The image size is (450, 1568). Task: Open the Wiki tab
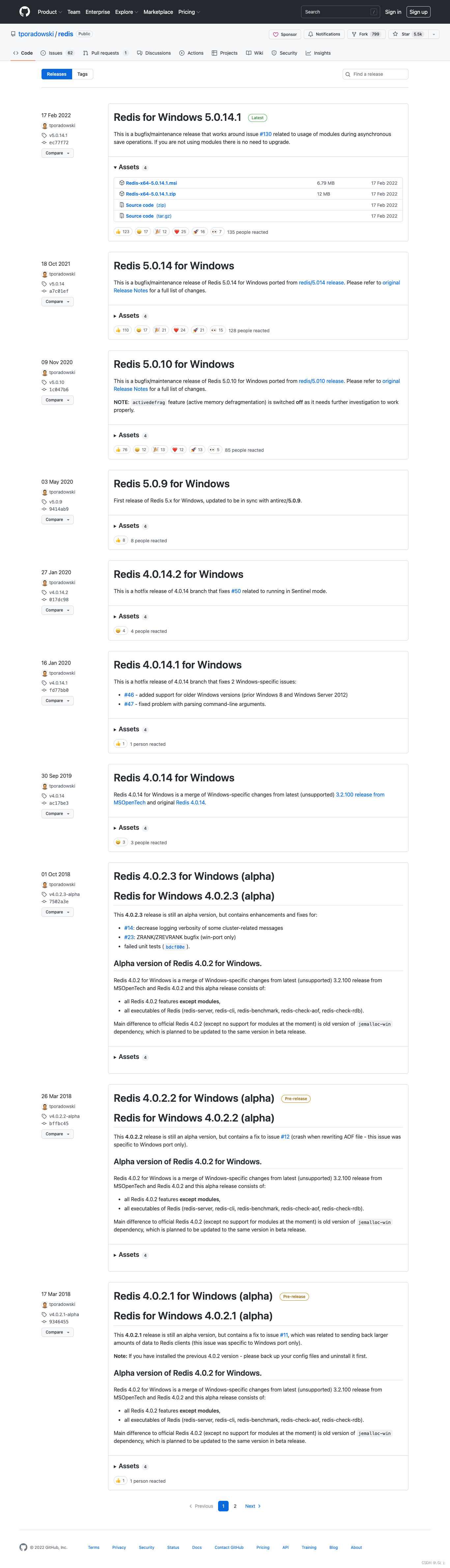tap(255, 53)
